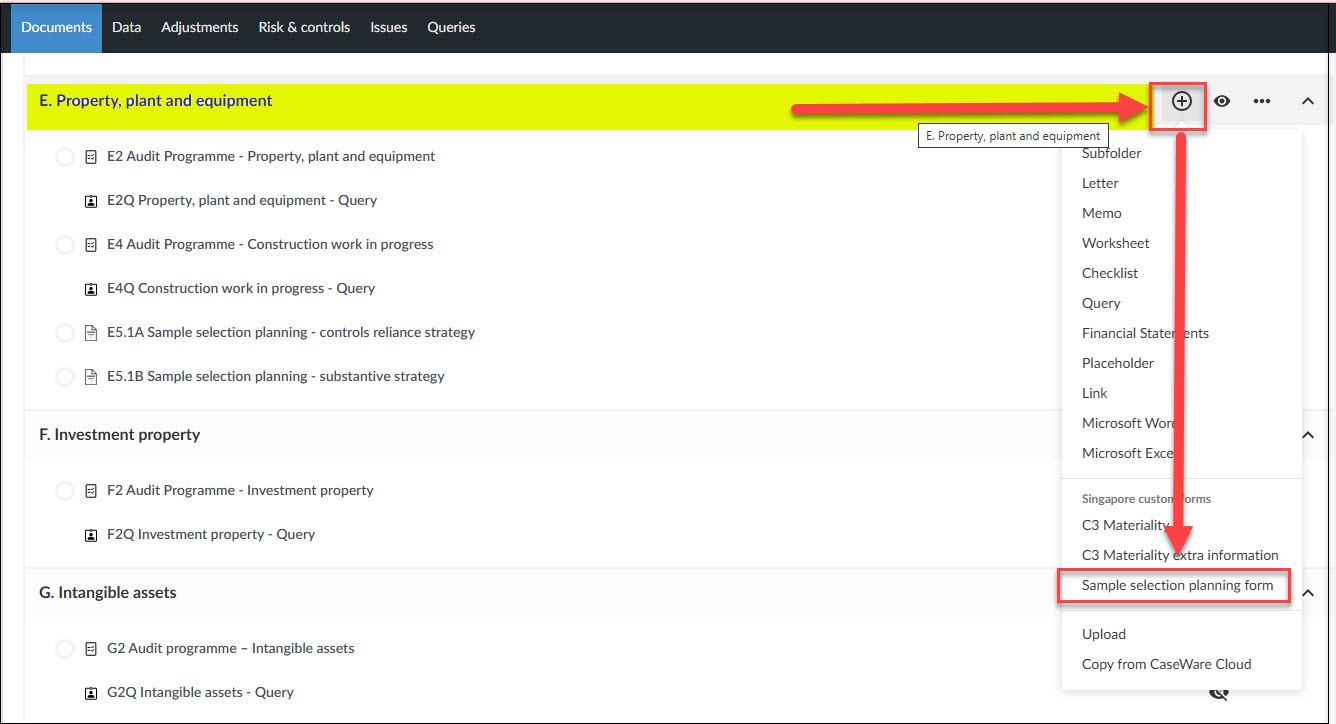Toggle the eye visibility icon for section E
Viewport: 1336px width, 724px height.
1222,101
